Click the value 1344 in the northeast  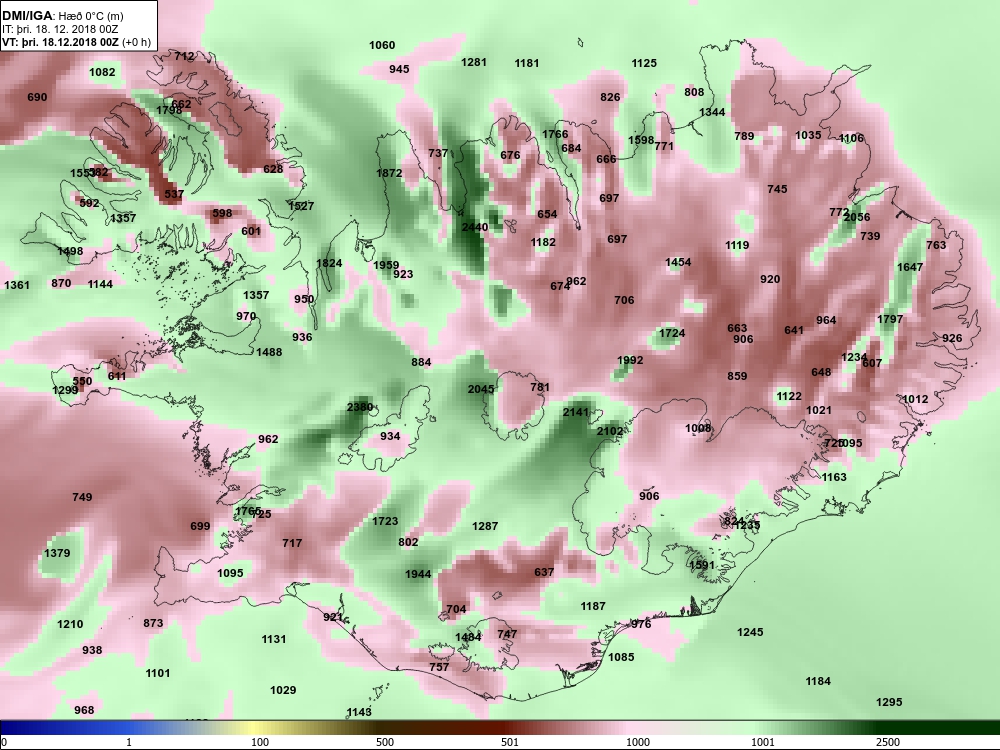point(712,112)
